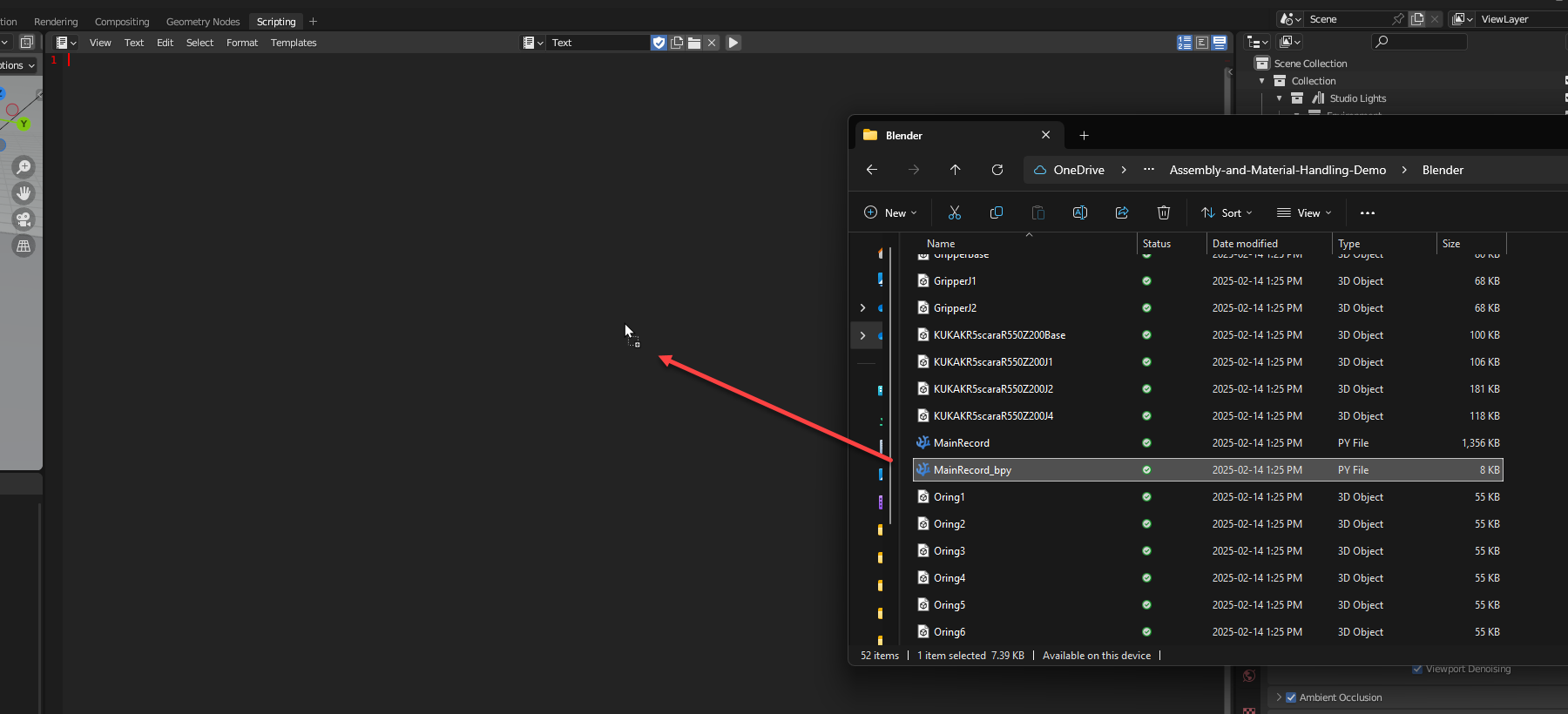Image resolution: width=1568 pixels, height=714 pixels.
Task: Click the fake user shield icon
Action: tap(659, 43)
